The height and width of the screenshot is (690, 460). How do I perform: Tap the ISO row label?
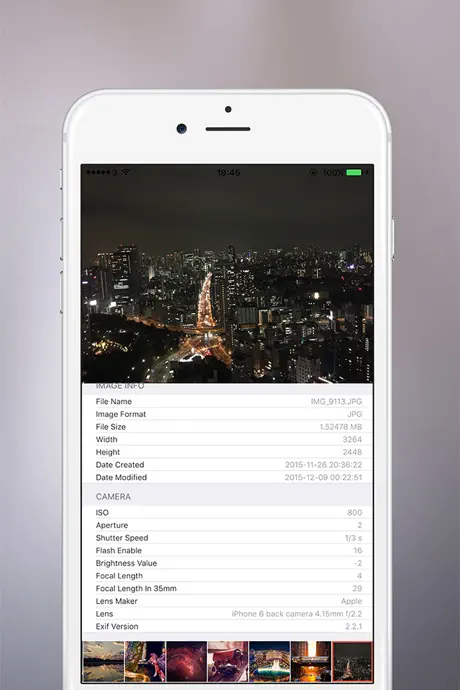coord(102,513)
